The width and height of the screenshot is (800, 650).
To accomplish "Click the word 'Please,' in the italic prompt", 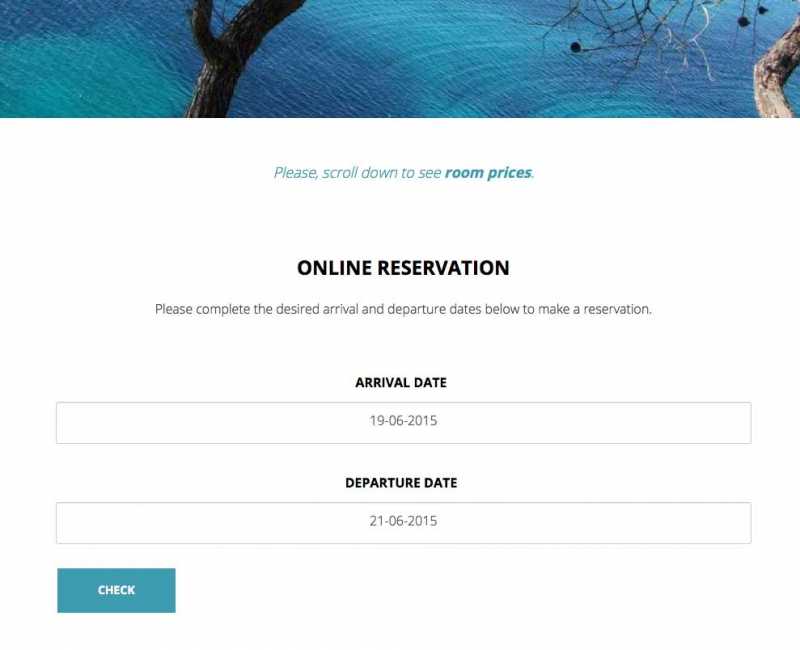I will point(296,173).
